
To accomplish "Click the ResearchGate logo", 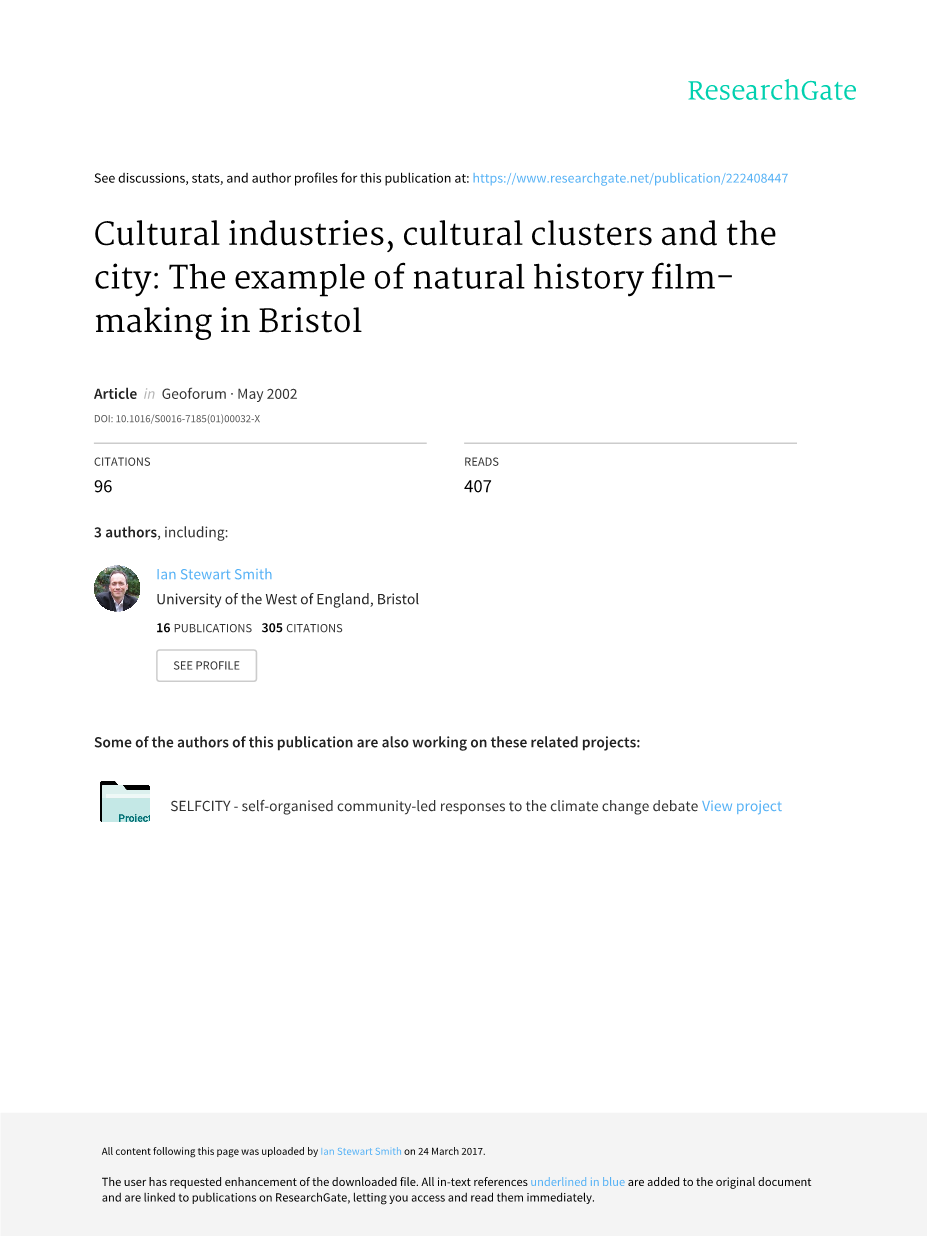I will (x=771, y=91).
